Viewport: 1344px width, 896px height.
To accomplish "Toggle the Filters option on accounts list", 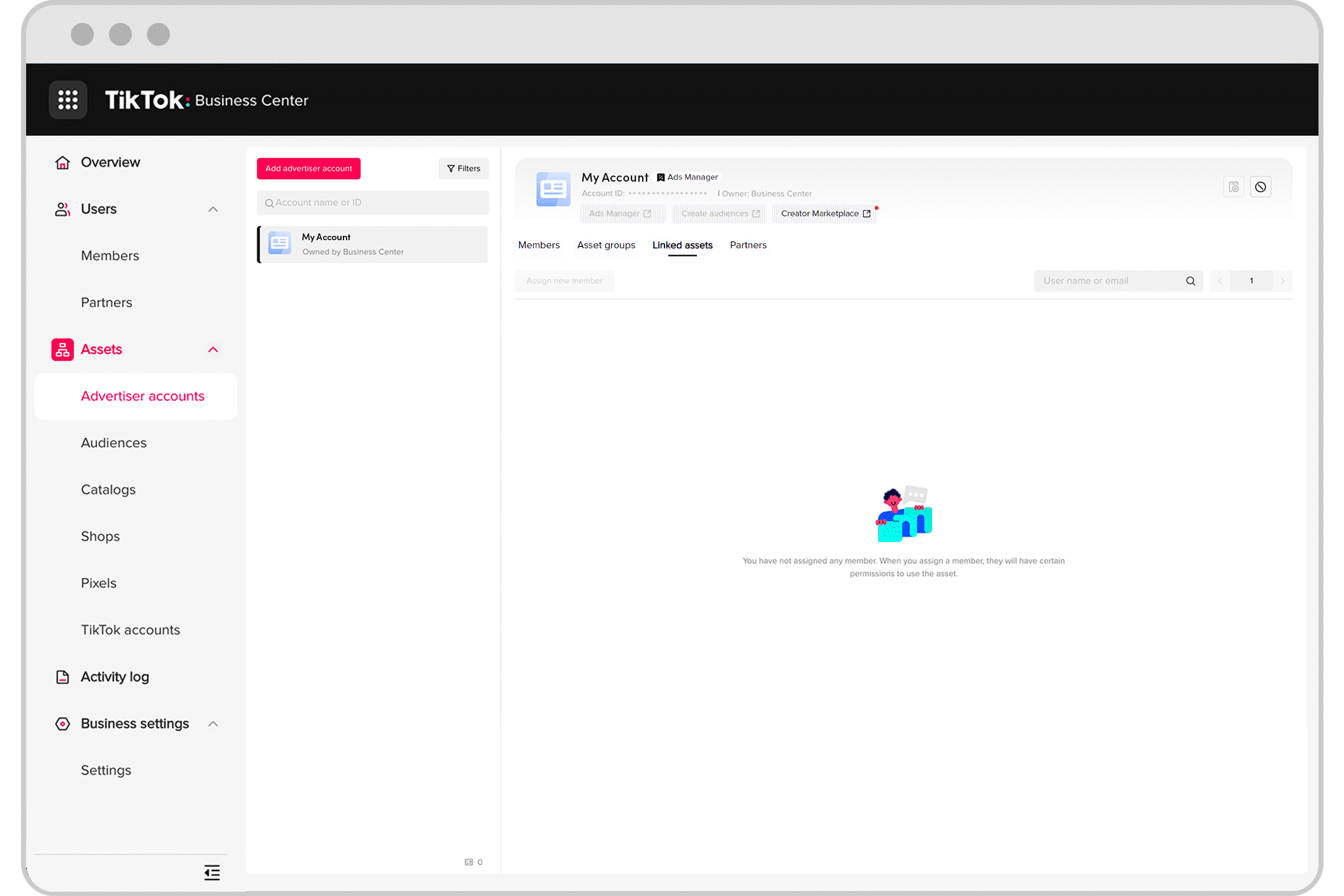I will (x=462, y=168).
